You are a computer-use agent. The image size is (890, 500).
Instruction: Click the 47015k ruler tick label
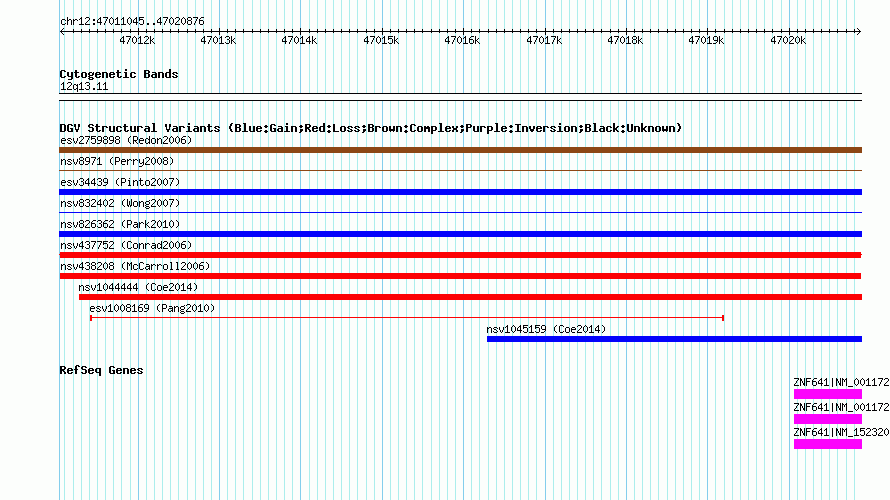381,40
